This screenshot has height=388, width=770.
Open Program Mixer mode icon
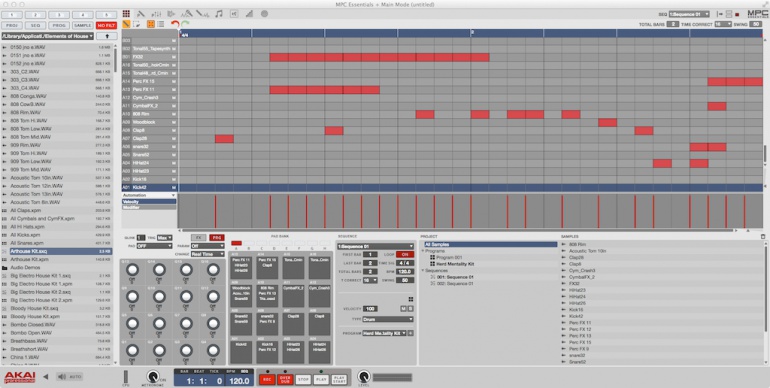157,14
